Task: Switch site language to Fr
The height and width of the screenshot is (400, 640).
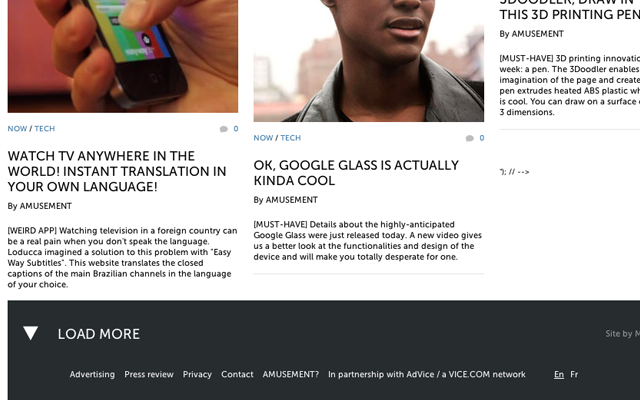Action: coord(574,374)
